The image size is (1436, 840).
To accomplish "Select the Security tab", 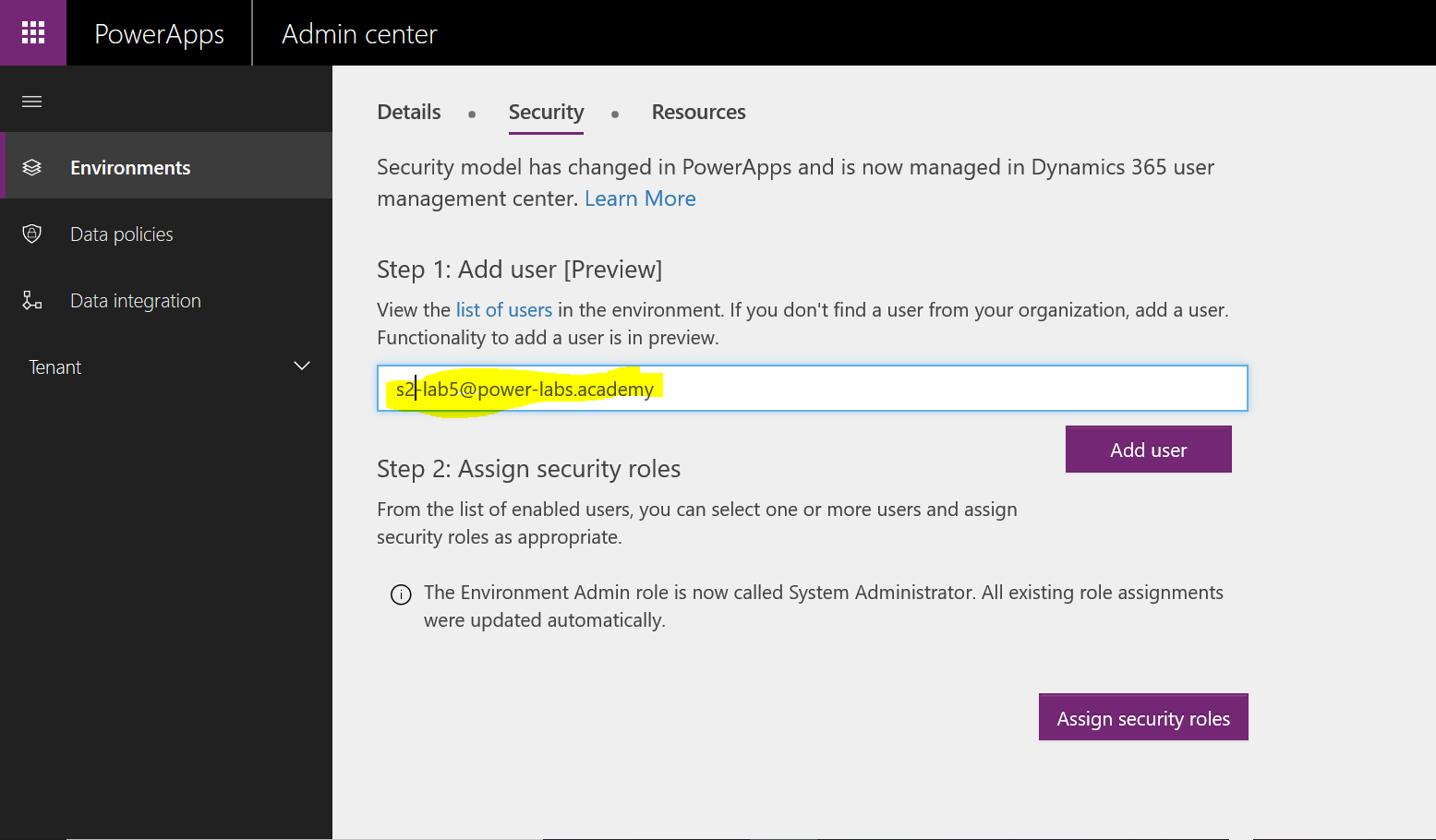I will click(546, 113).
